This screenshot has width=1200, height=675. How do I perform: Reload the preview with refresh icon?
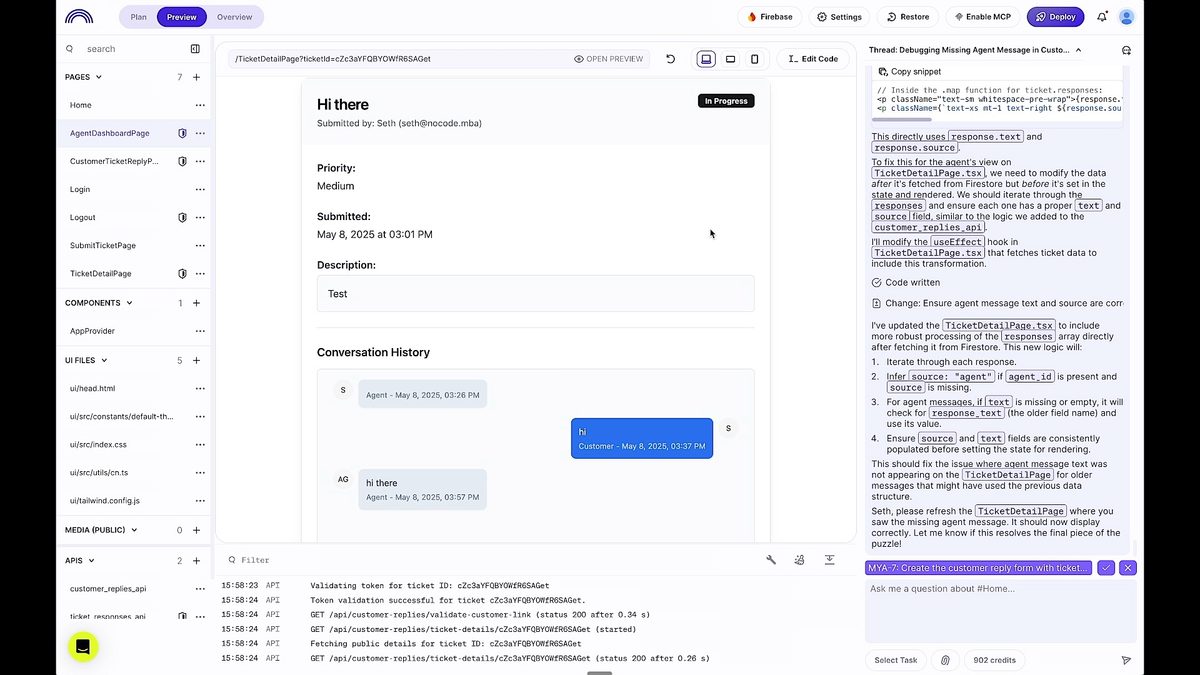[671, 59]
